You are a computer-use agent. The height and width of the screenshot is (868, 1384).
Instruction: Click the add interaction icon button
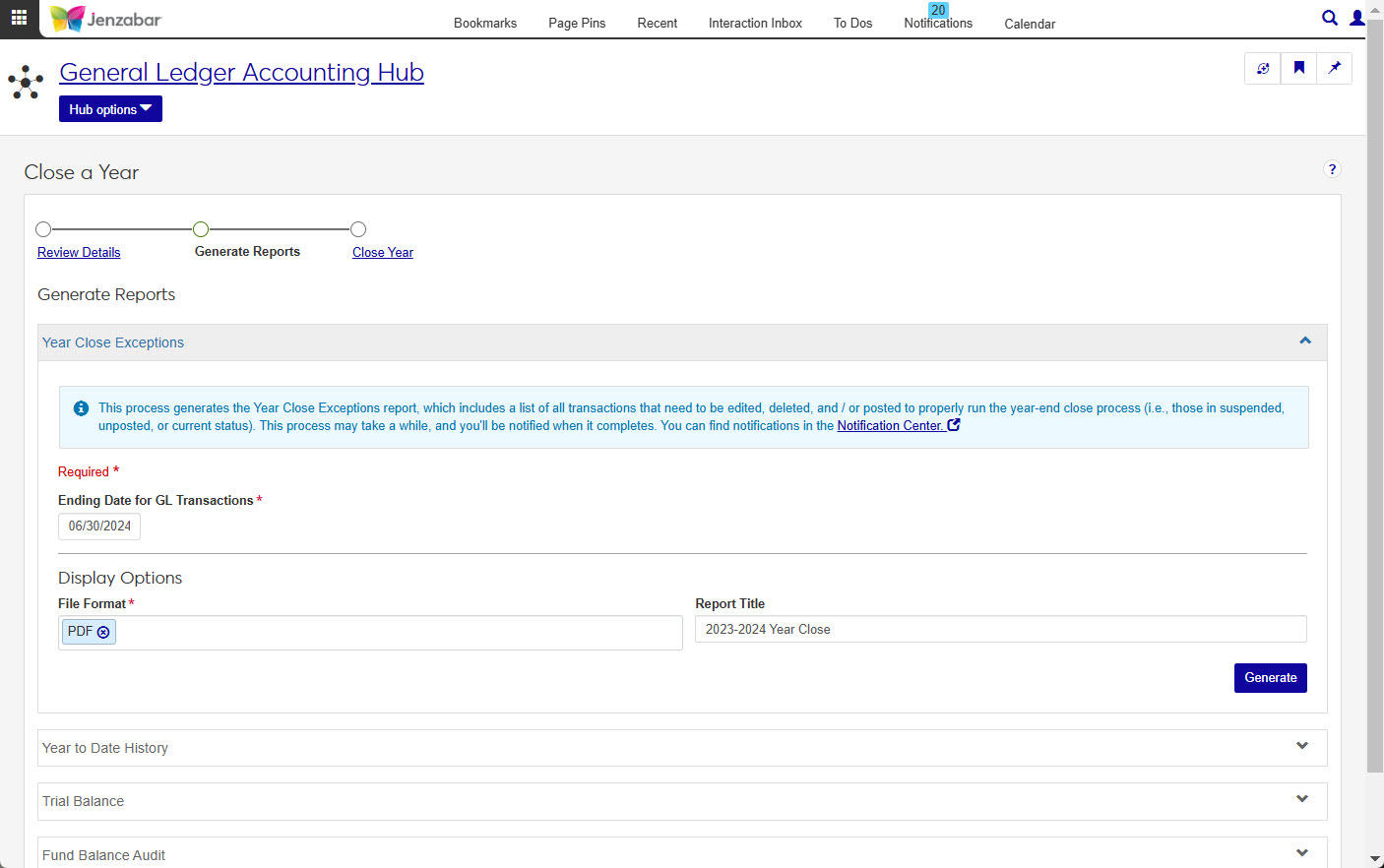[x=1263, y=68]
